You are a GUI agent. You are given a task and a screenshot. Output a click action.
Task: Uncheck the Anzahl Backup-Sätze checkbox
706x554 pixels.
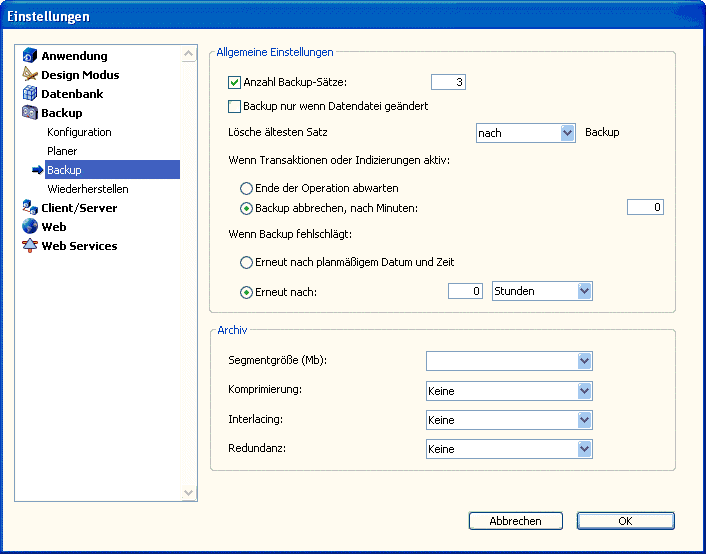click(235, 82)
